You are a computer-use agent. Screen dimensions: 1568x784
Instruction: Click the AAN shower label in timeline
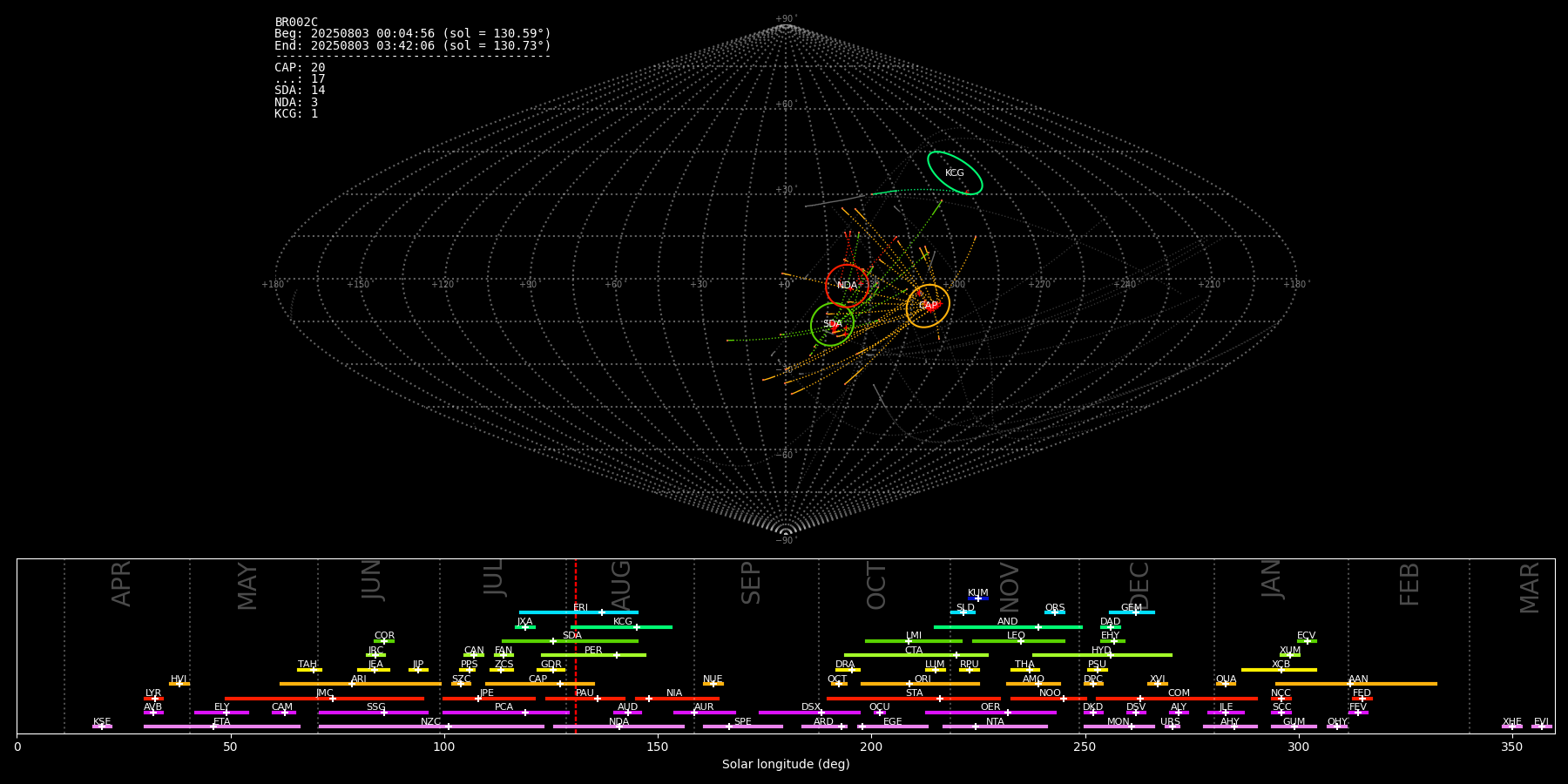pyautogui.click(x=1359, y=679)
